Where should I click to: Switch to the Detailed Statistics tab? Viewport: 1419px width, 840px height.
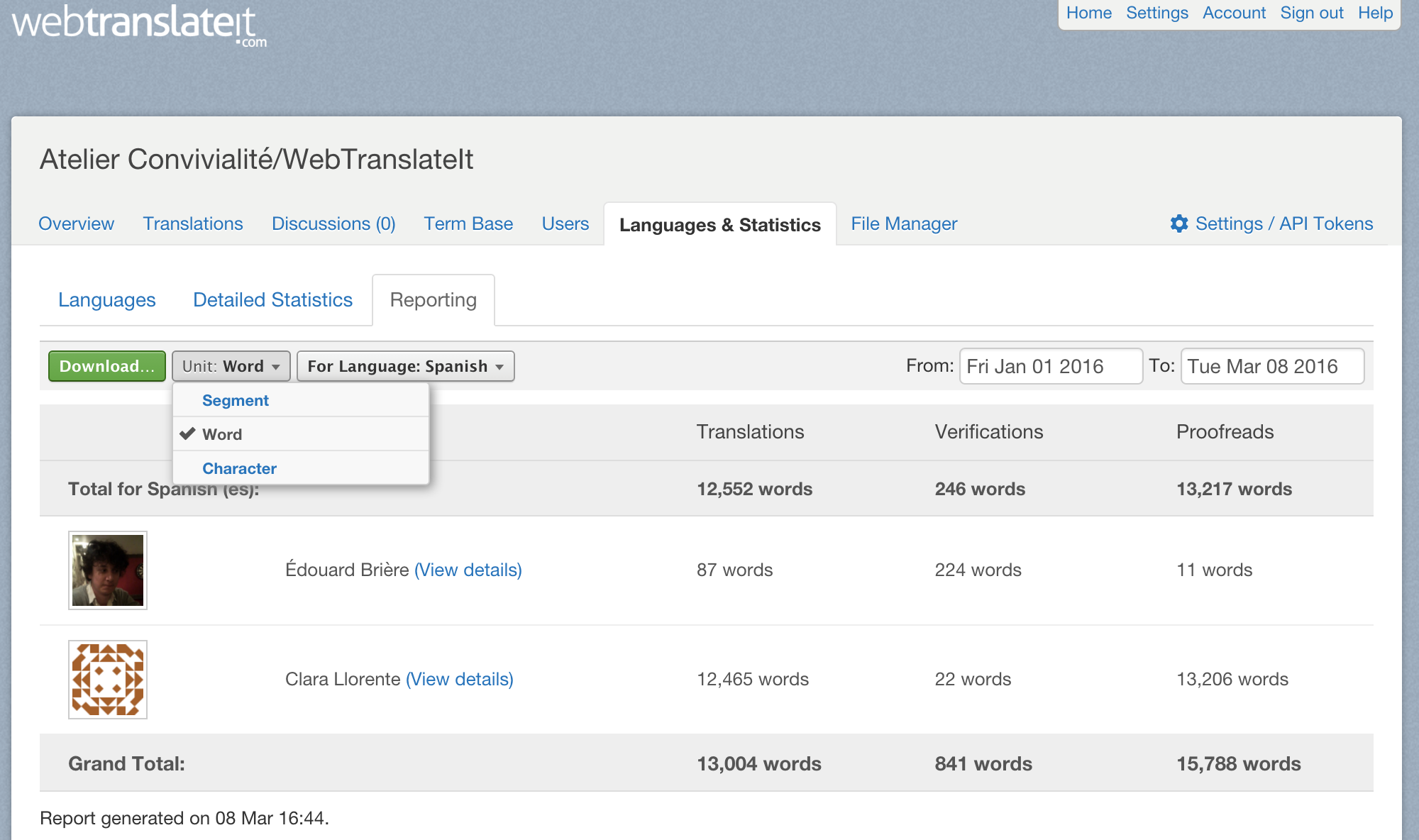272,300
